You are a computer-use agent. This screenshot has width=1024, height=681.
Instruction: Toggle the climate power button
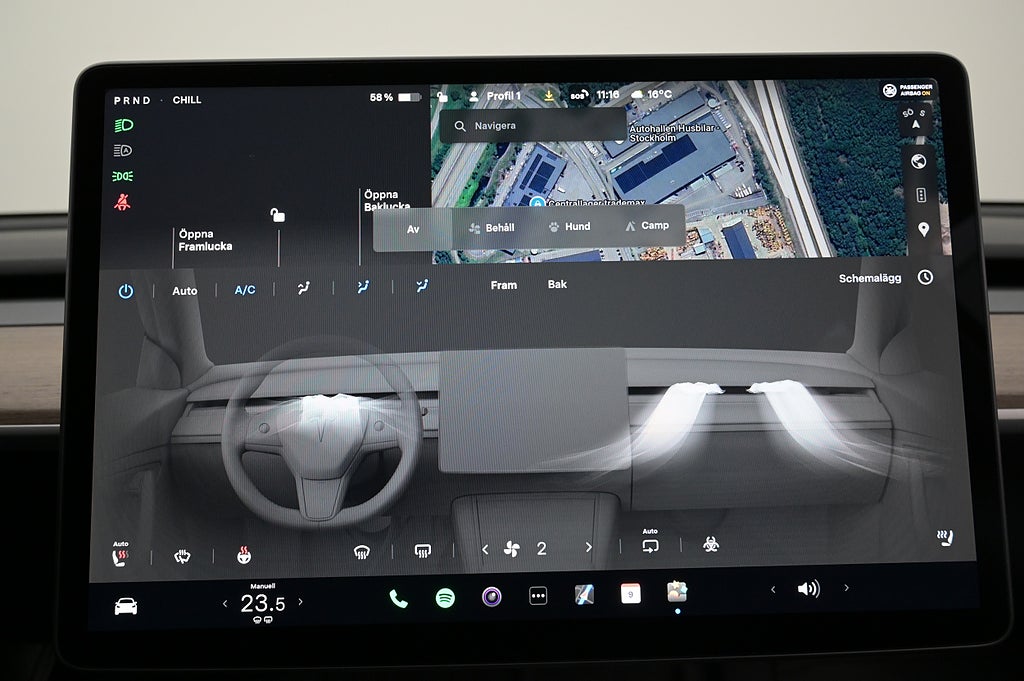(125, 291)
